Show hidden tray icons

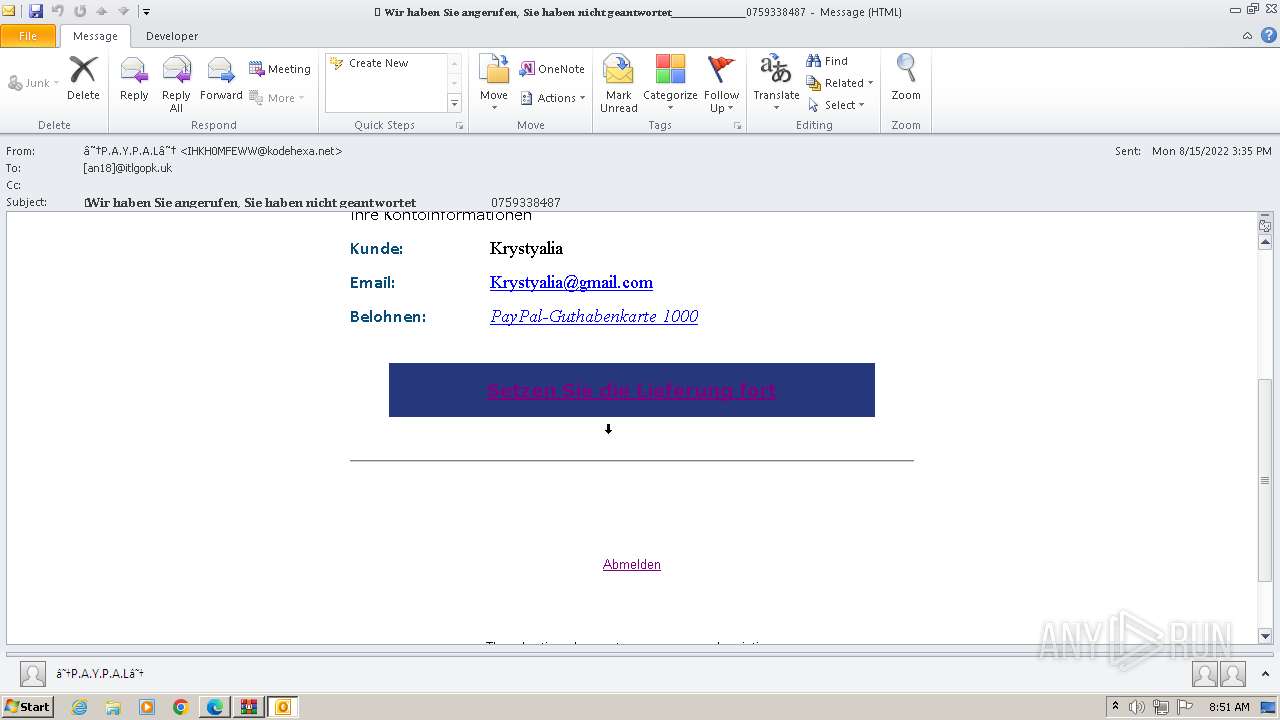click(x=1115, y=707)
